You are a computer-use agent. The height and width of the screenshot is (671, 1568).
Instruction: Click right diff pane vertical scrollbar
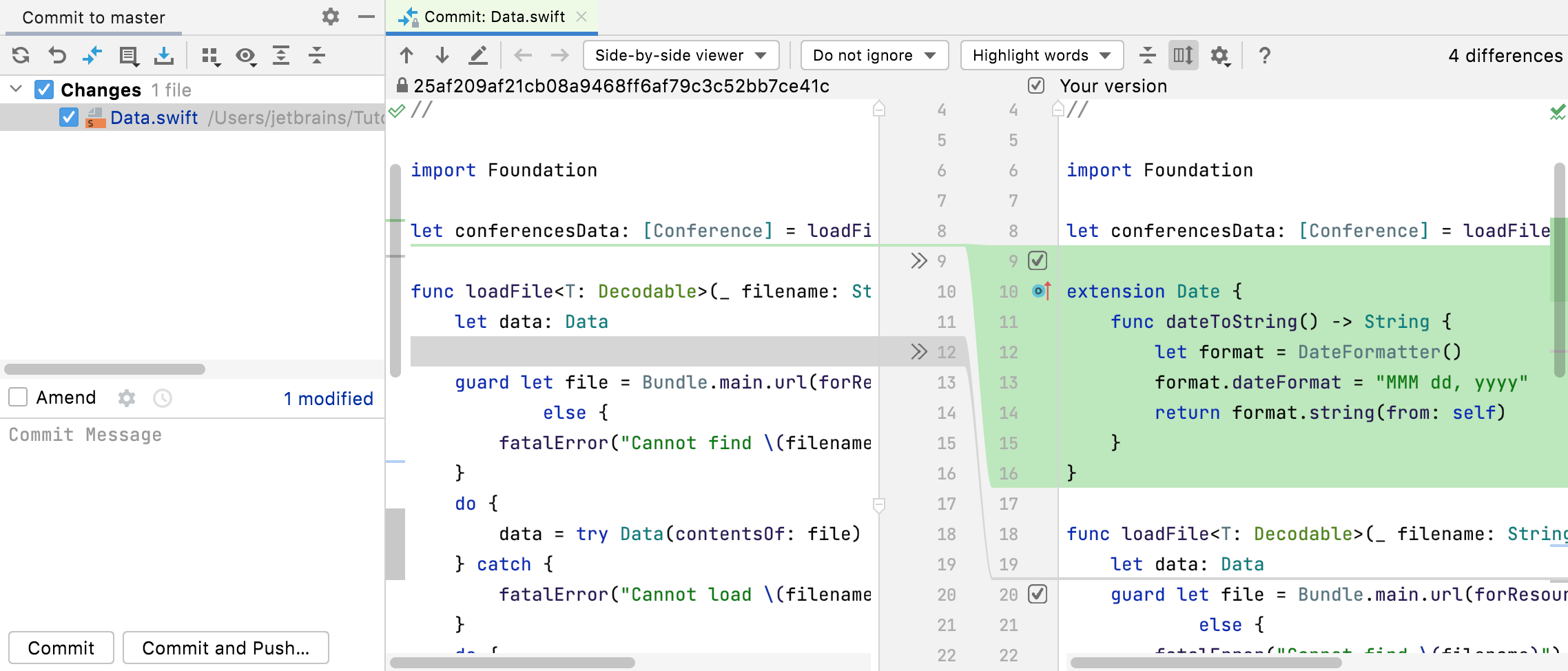pos(1560,271)
